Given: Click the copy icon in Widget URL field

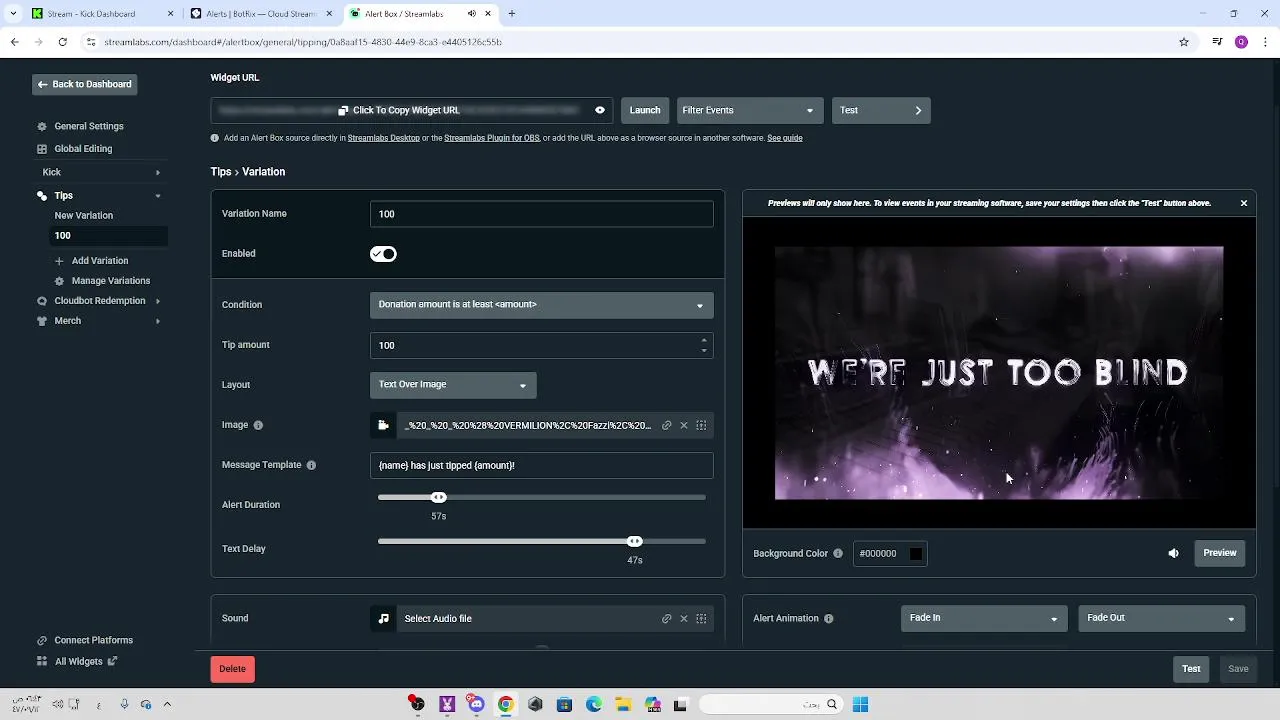Looking at the screenshot, I should point(343,110).
